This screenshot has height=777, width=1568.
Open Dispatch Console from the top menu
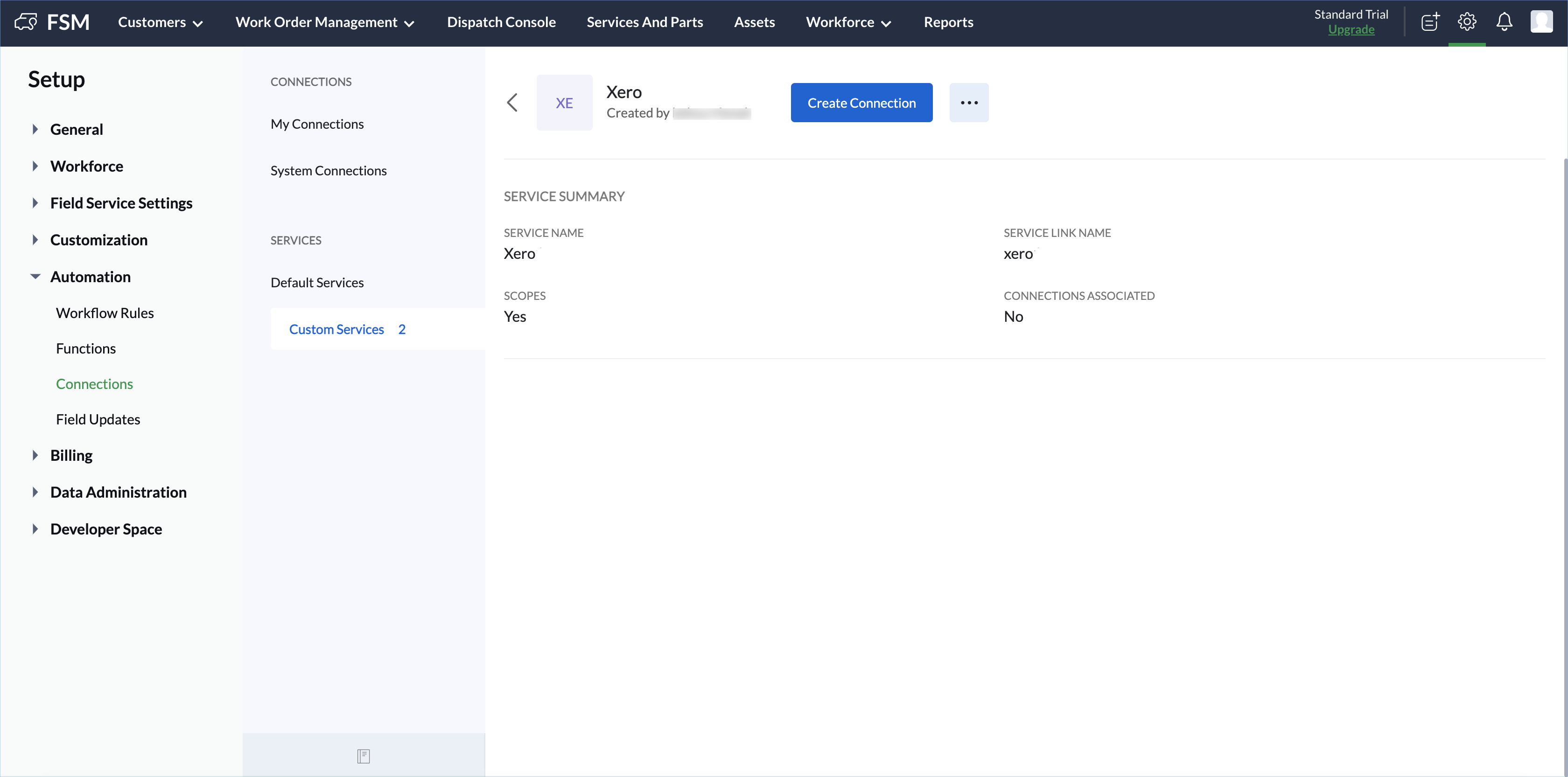click(x=501, y=22)
